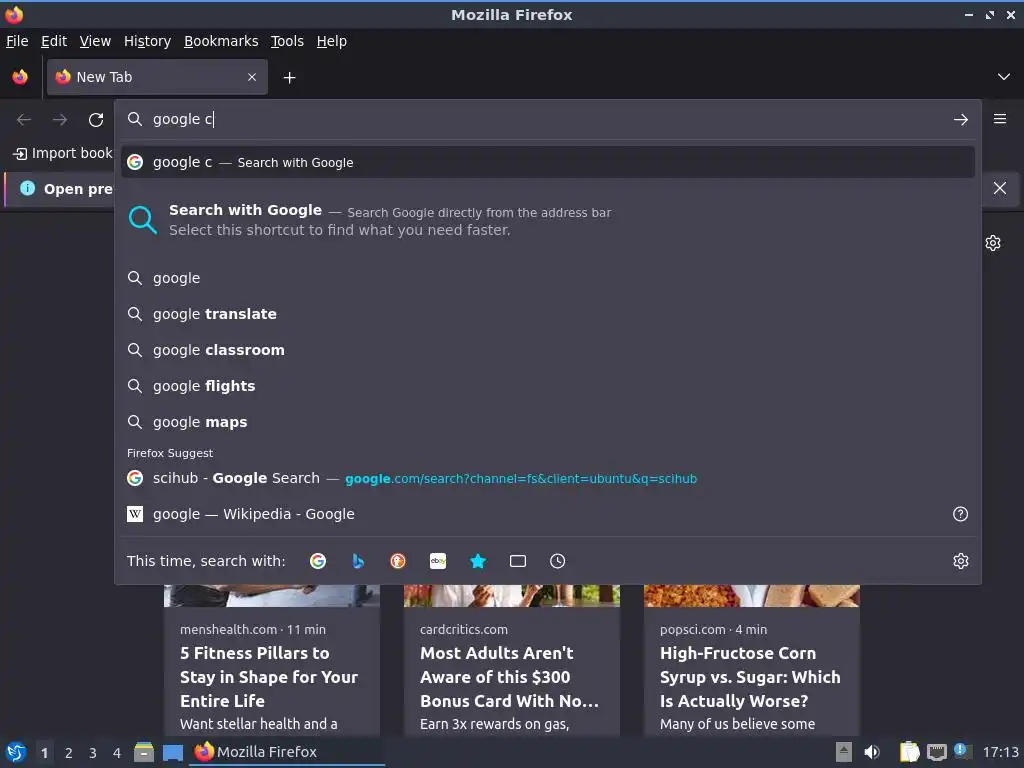This screenshot has width=1024, height=768.
Task: Open the Tools menu
Action: 287,41
